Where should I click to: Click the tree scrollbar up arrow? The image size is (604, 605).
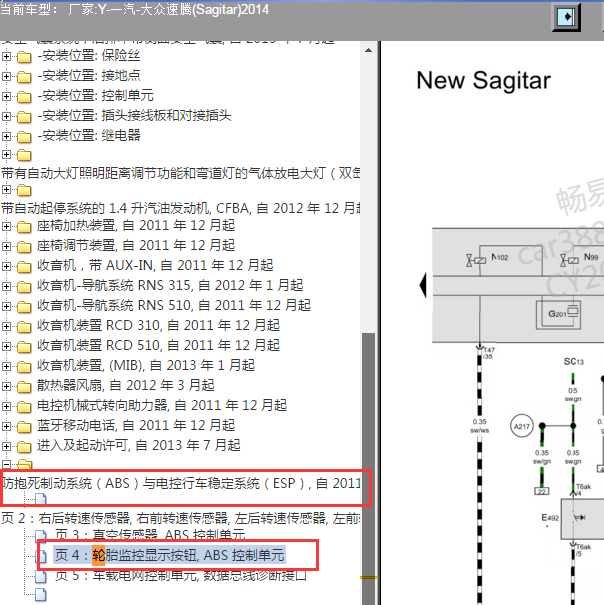pyautogui.click(x=369, y=51)
